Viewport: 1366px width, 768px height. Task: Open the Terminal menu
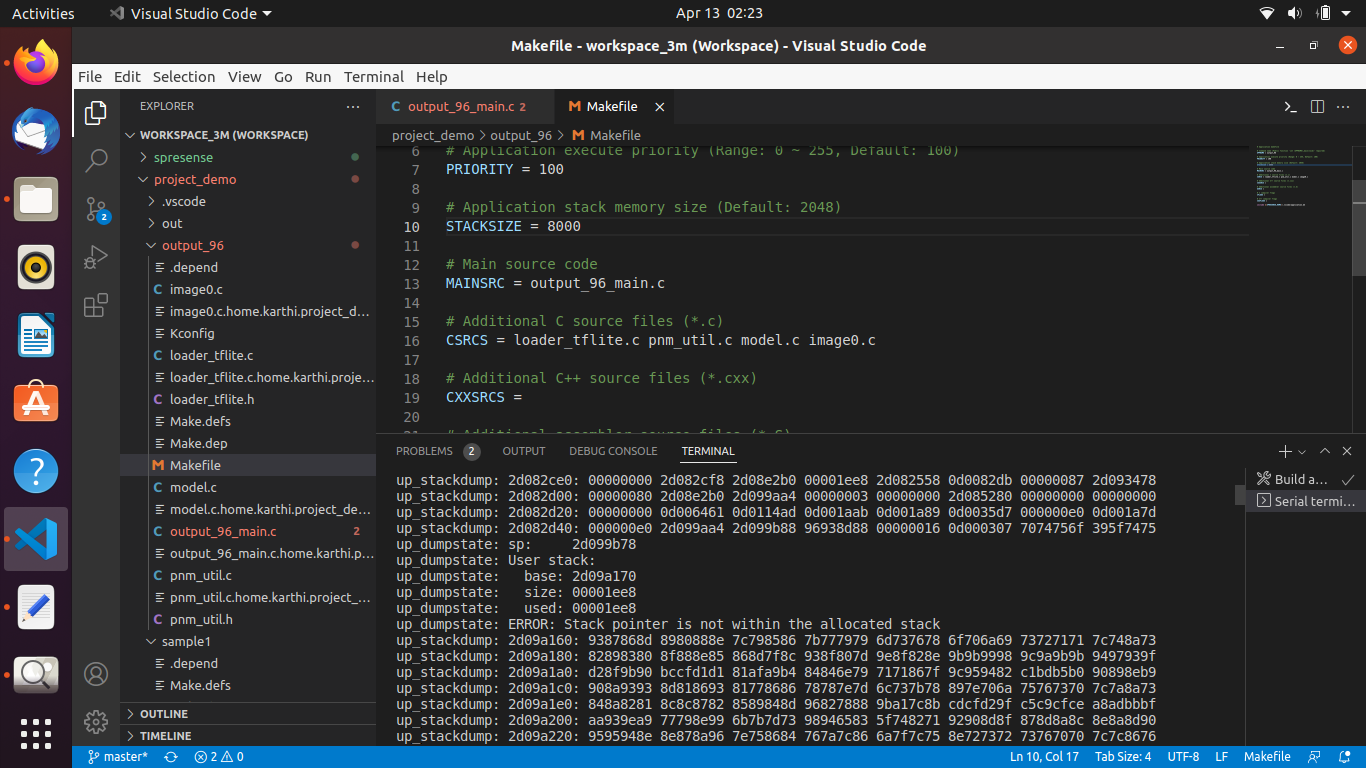pos(374,77)
